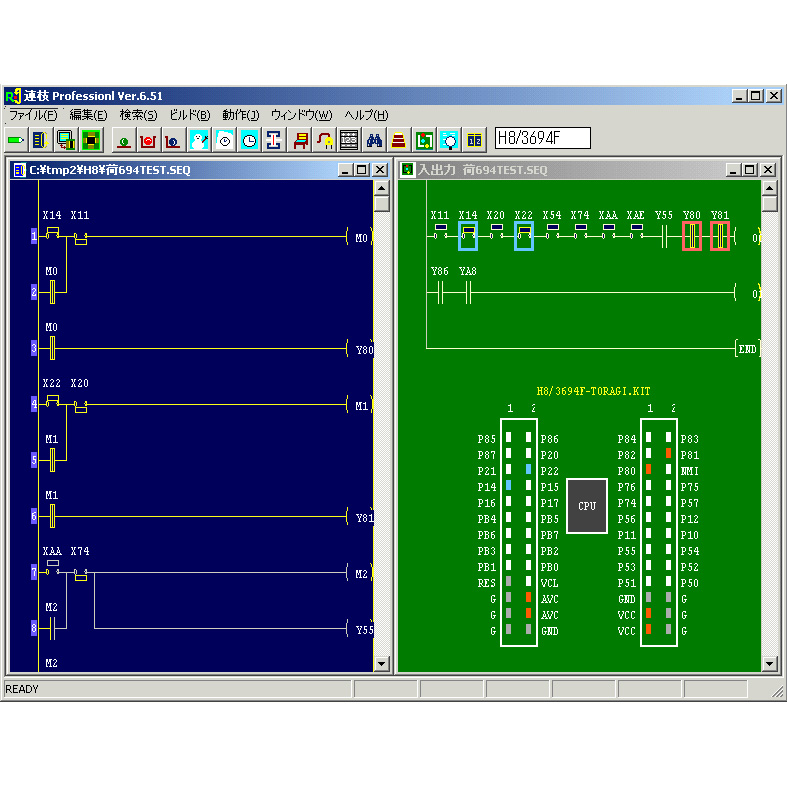This screenshot has height=787, width=787.
Task: Open the ビルド(B) menu
Action: [189, 116]
